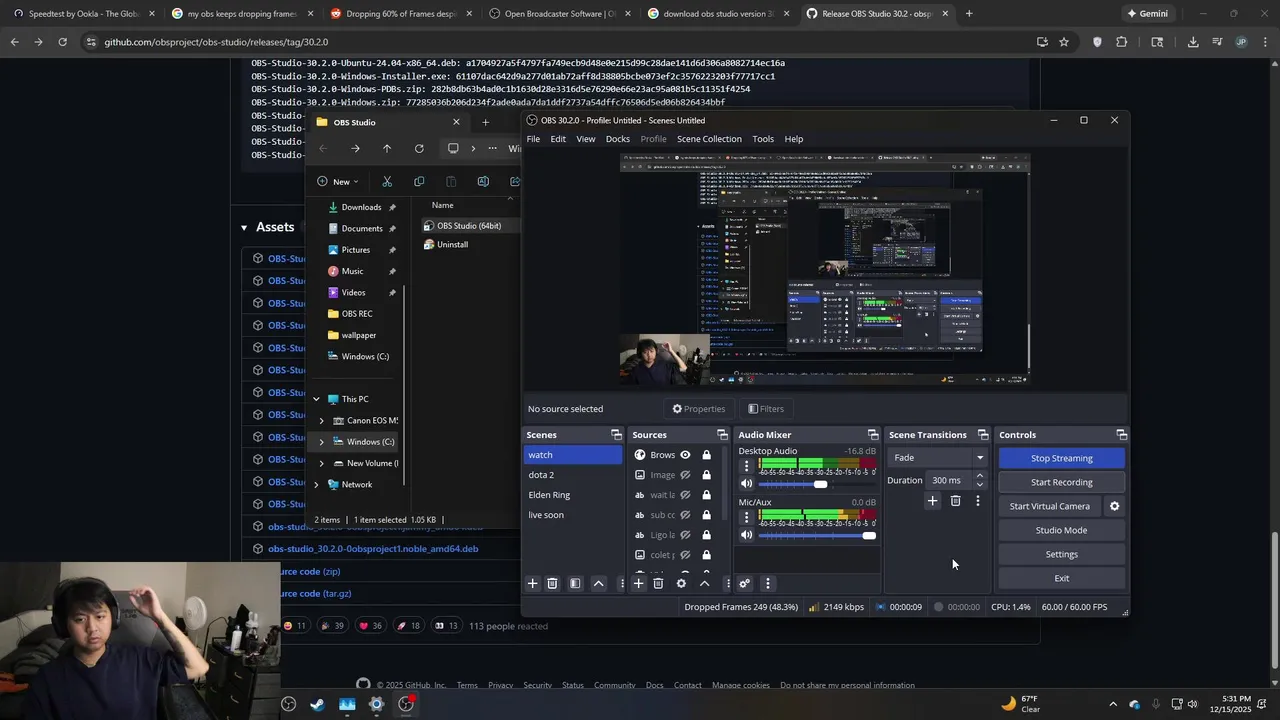This screenshot has width=1280, height=720.
Task: Click Rename icon in File Explorer toolbar
Action: (483, 181)
